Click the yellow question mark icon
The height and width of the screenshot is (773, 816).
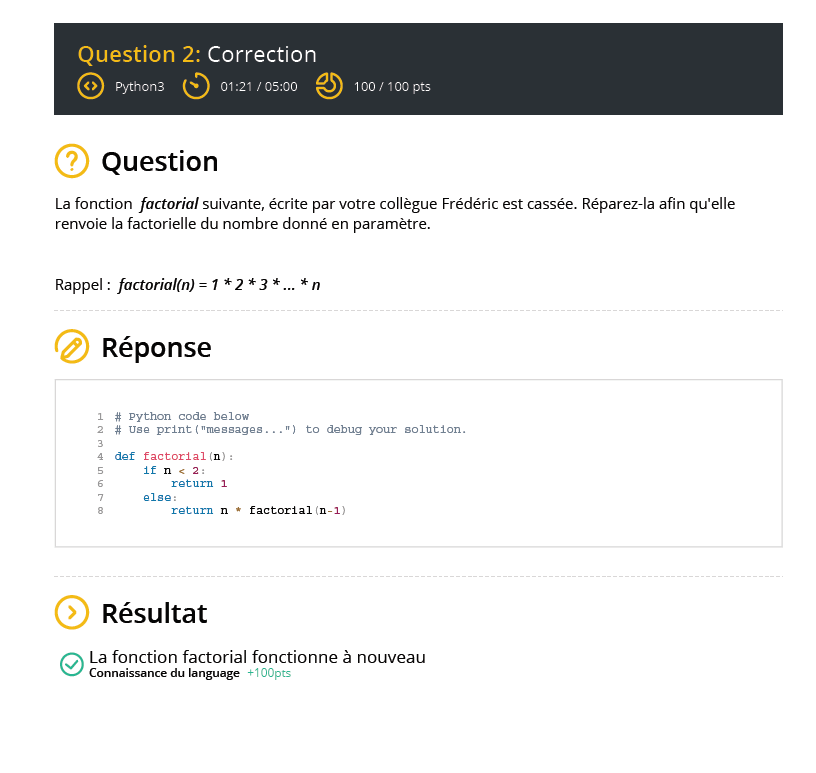click(72, 161)
